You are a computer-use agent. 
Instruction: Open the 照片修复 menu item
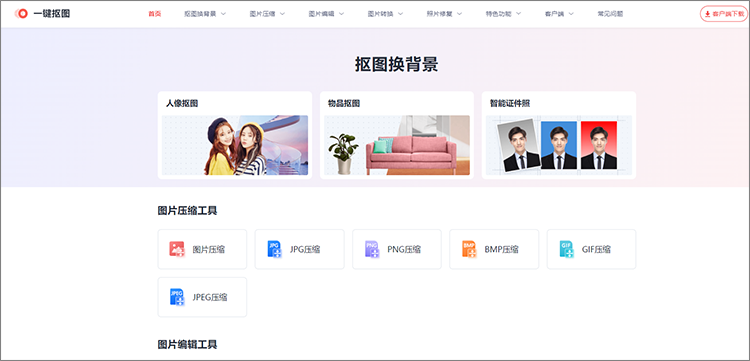(440, 14)
